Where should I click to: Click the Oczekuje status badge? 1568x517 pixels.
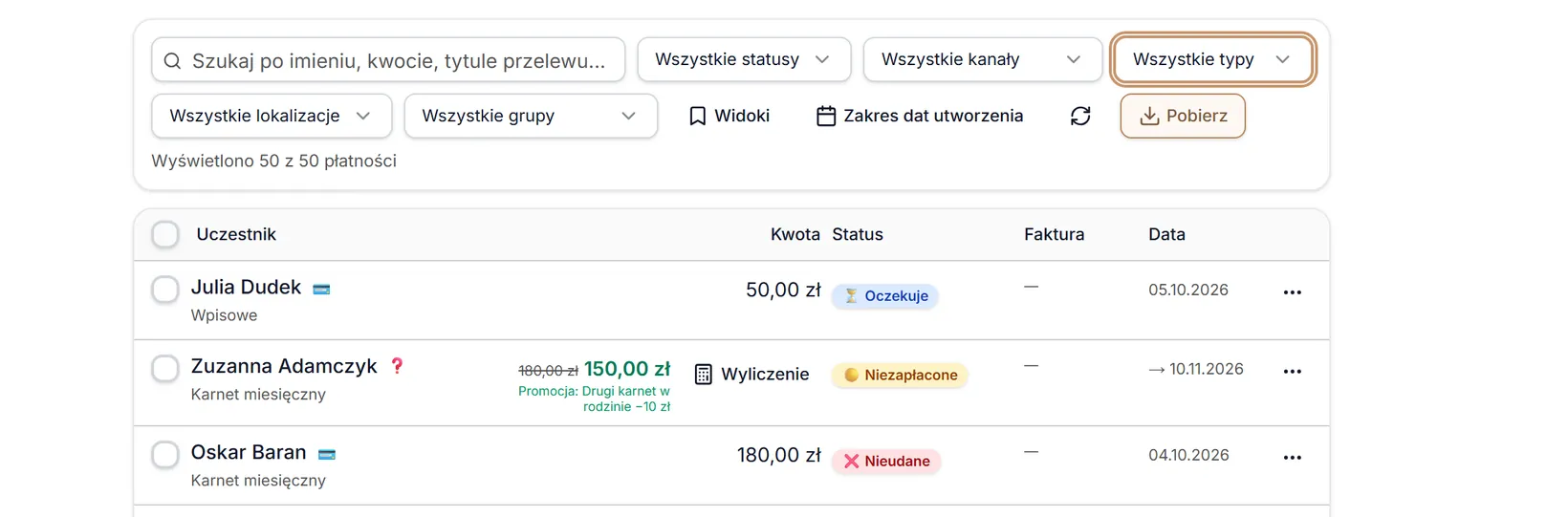[x=885, y=296]
